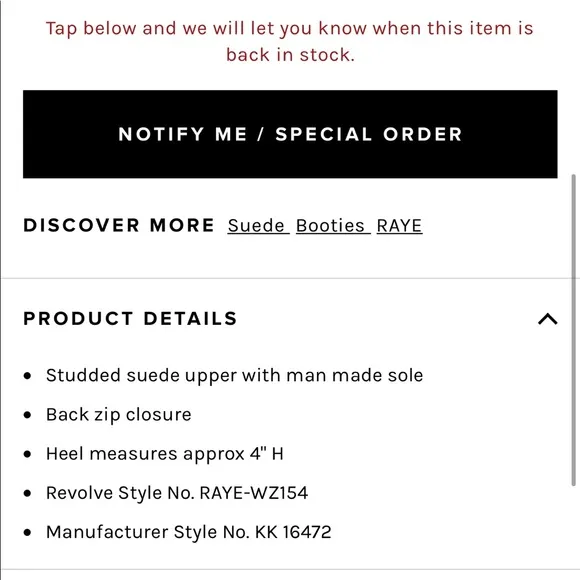Click the back in stock notice text

pos(290,41)
